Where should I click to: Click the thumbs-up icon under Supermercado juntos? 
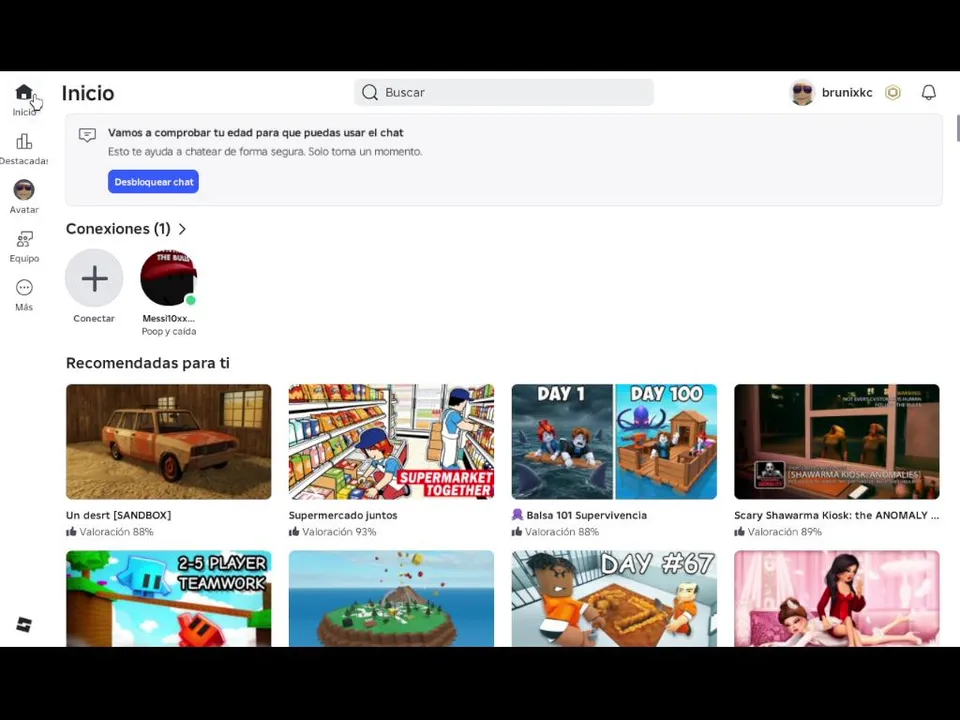tap(294, 531)
